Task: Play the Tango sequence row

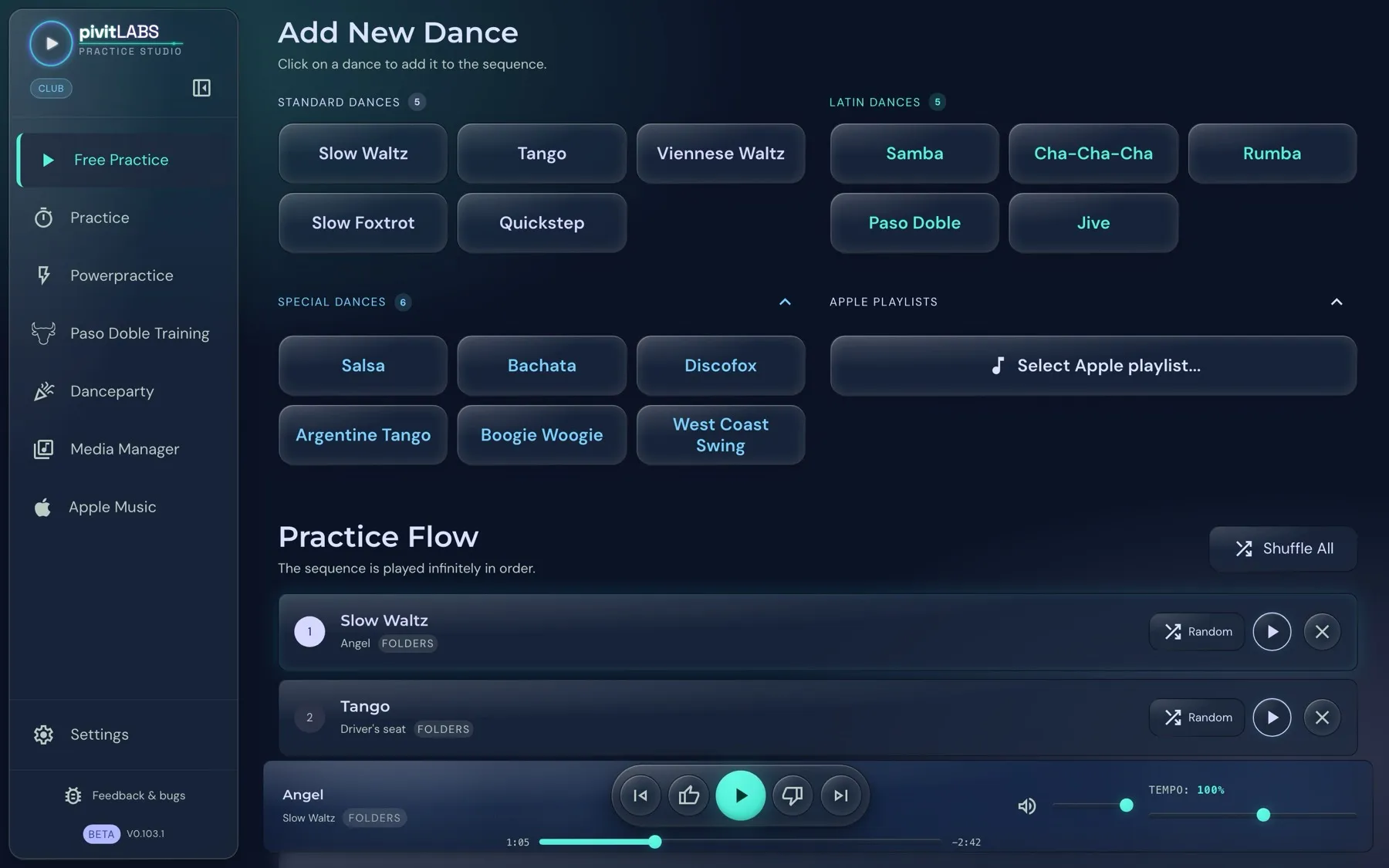Action: 1272,718
